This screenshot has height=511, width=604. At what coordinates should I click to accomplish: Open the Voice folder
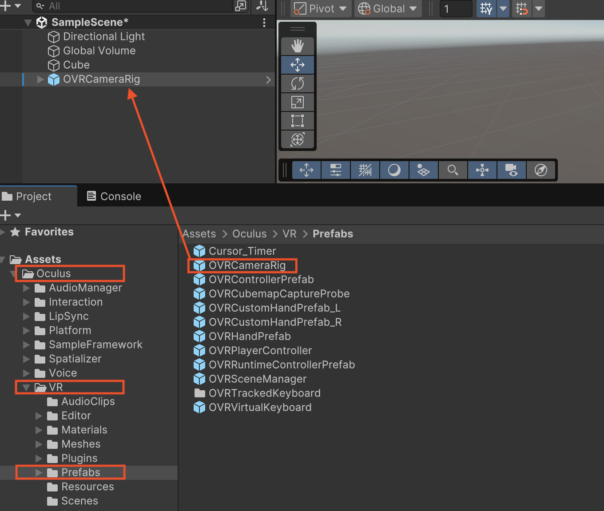coord(62,373)
